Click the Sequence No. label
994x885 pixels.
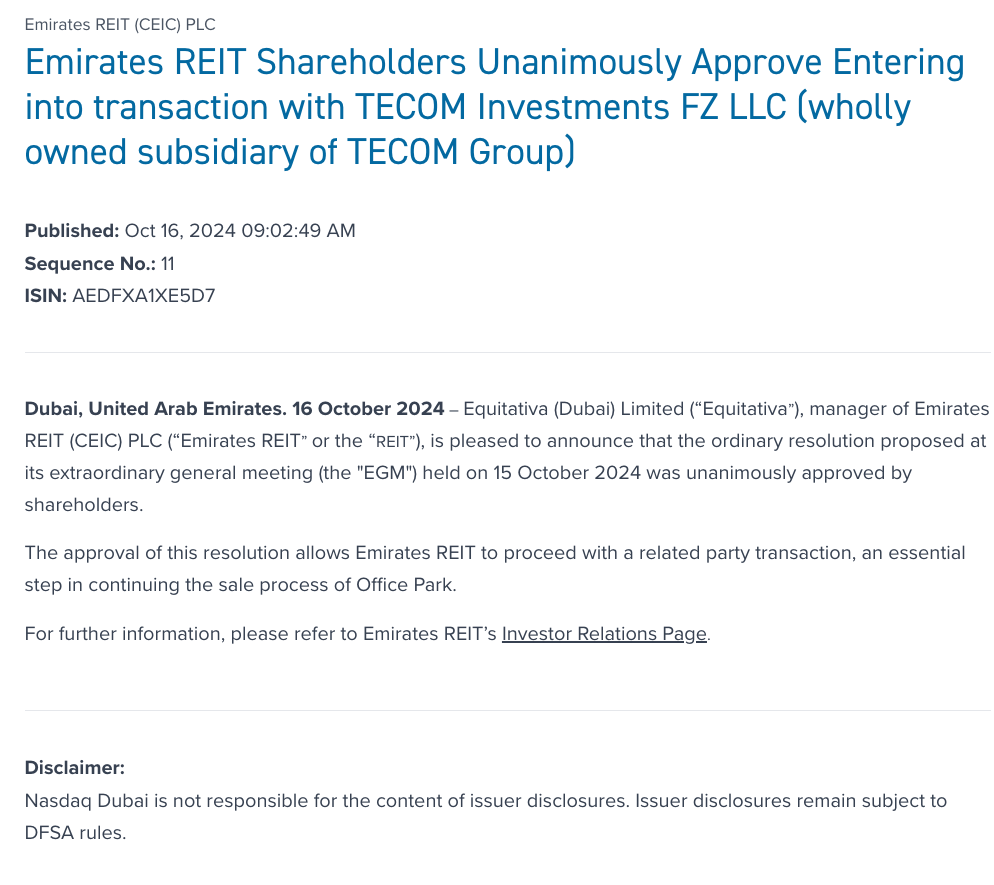(x=89, y=264)
